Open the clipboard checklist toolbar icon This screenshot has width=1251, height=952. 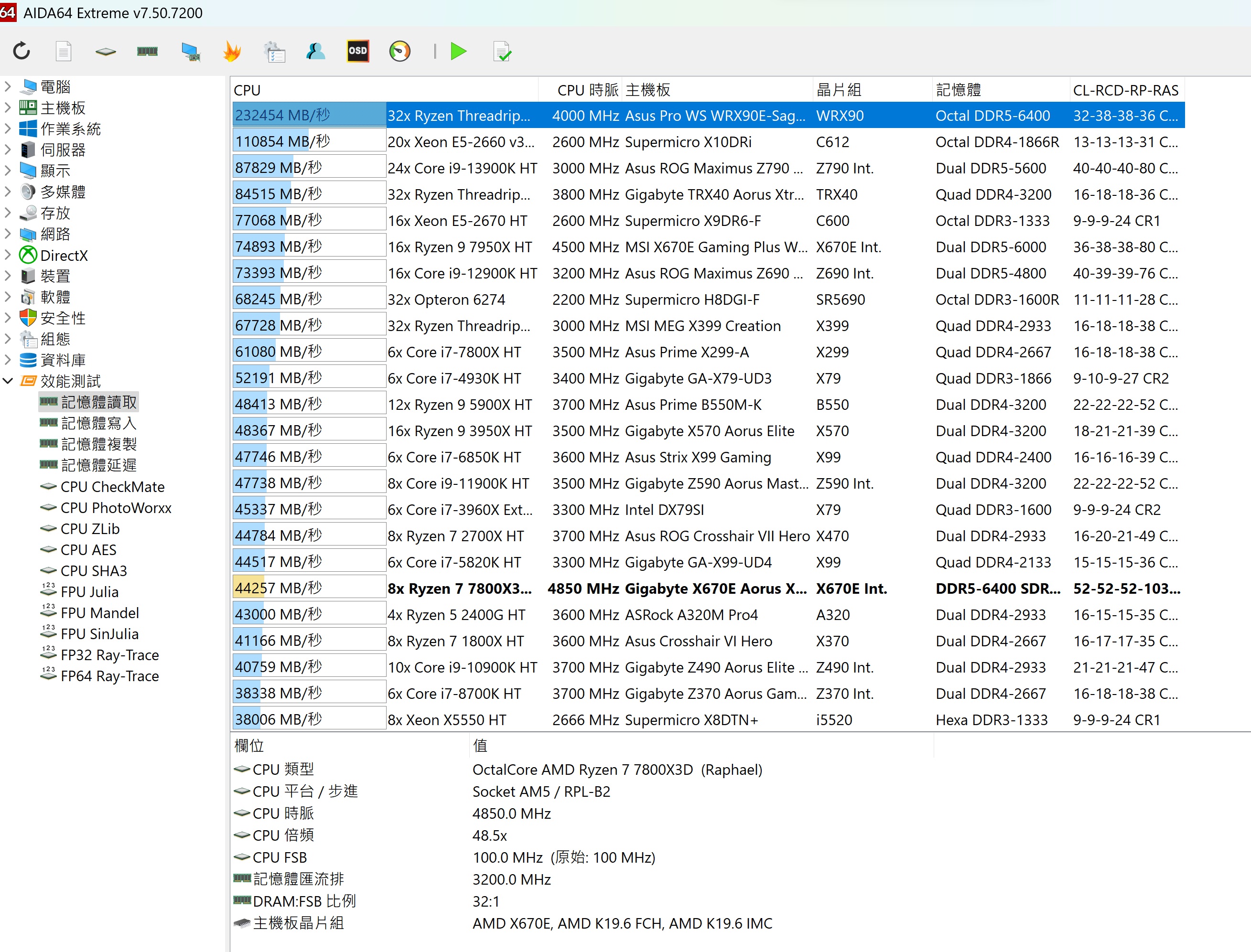coord(274,52)
